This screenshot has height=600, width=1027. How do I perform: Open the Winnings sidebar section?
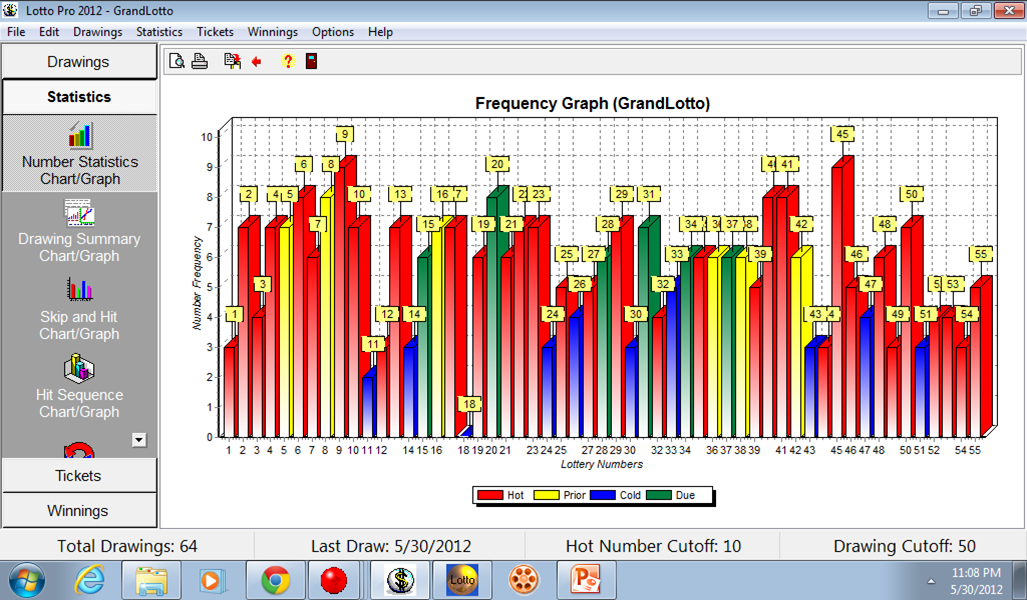pos(79,510)
